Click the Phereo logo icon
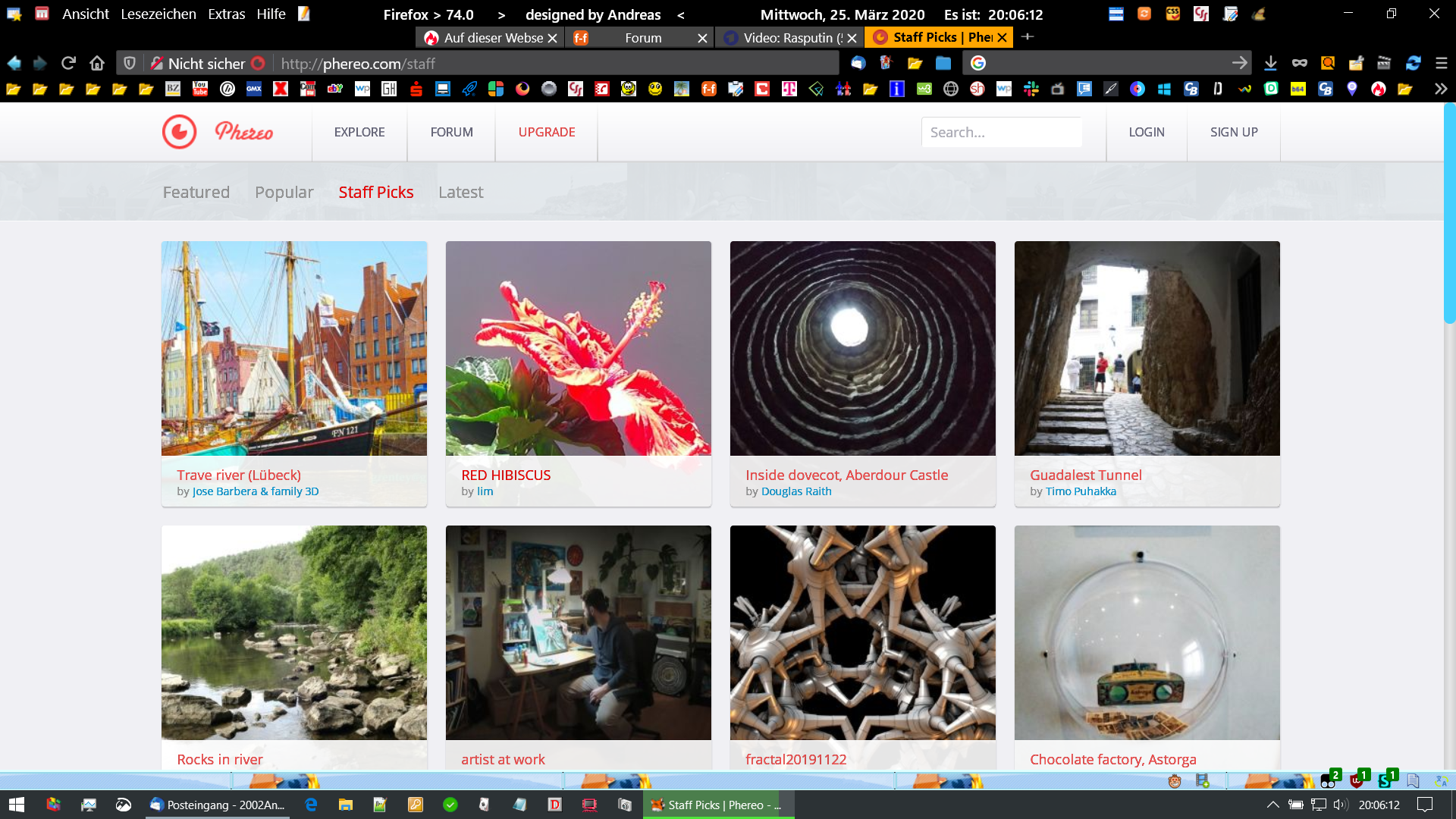Image resolution: width=1456 pixels, height=819 pixels. 180,132
